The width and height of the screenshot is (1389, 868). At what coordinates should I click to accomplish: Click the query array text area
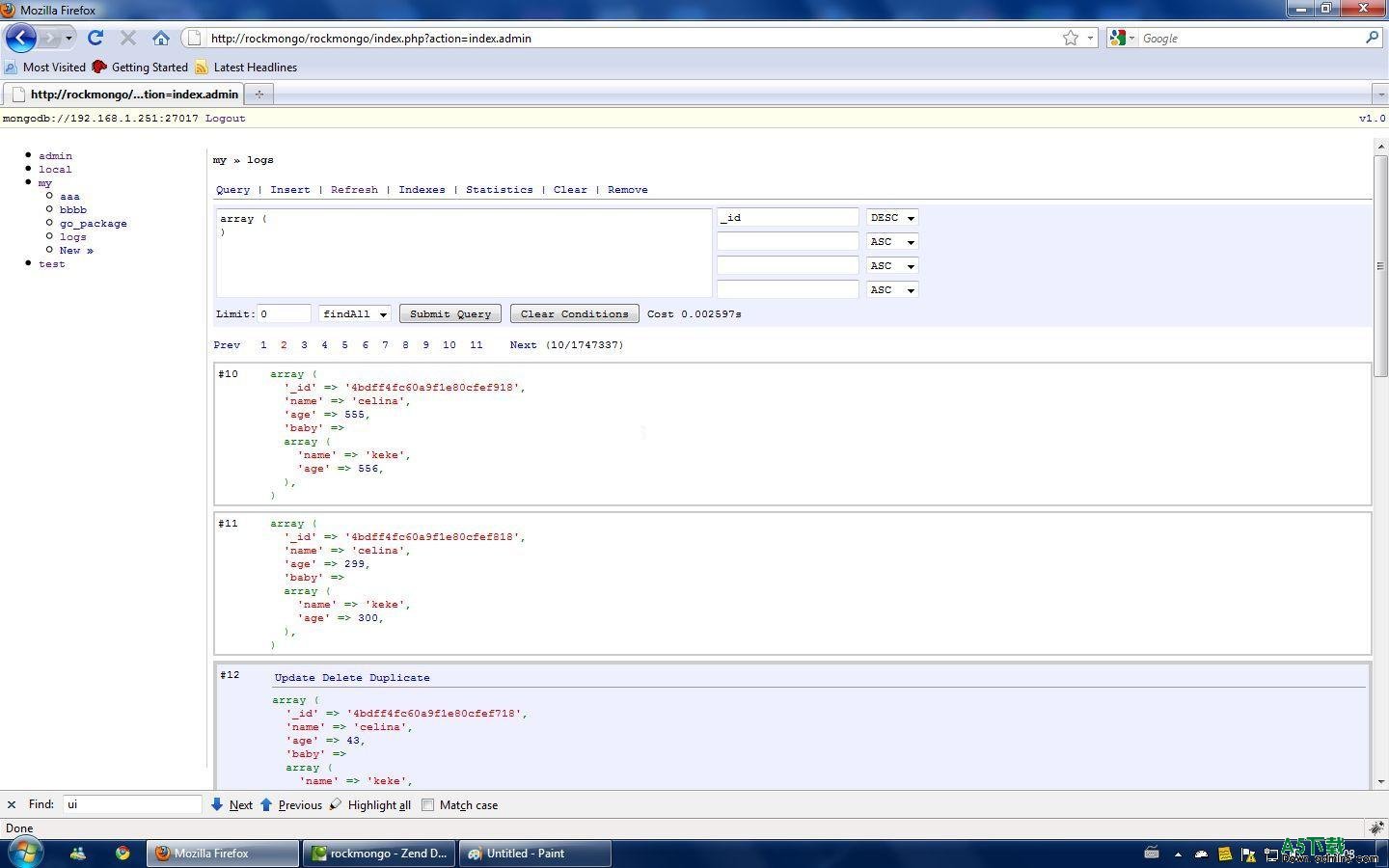(x=464, y=253)
